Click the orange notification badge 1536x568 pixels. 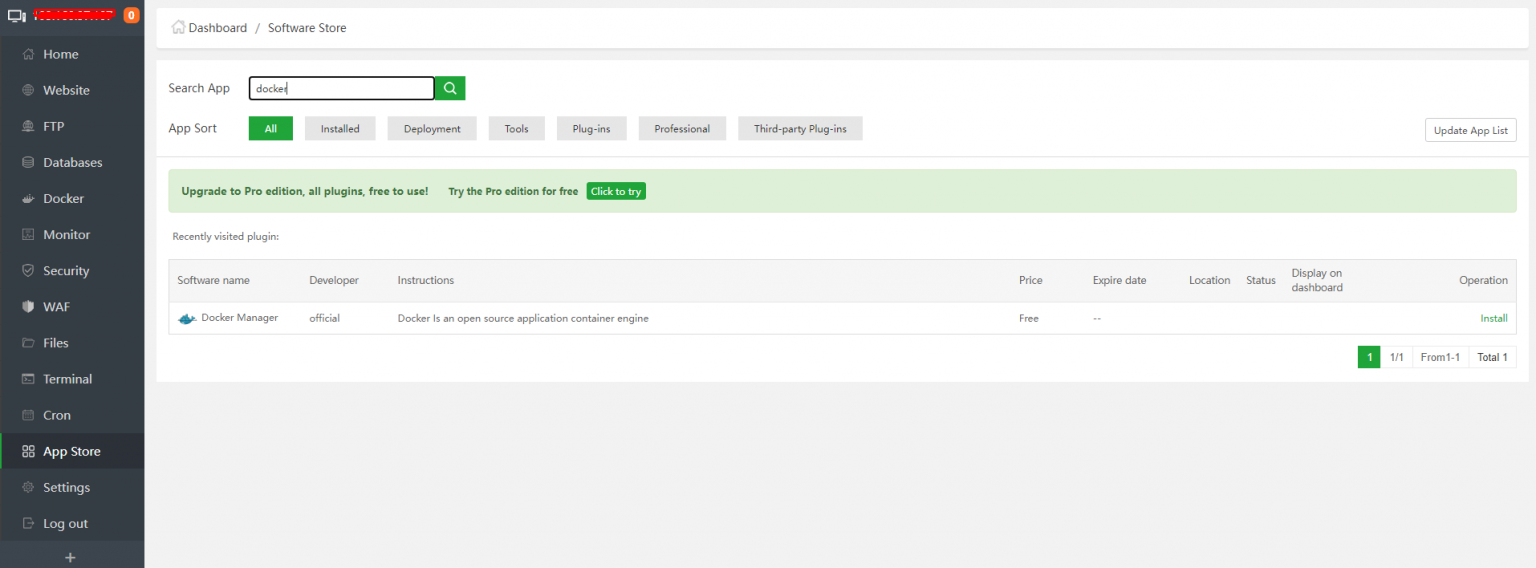coord(131,15)
